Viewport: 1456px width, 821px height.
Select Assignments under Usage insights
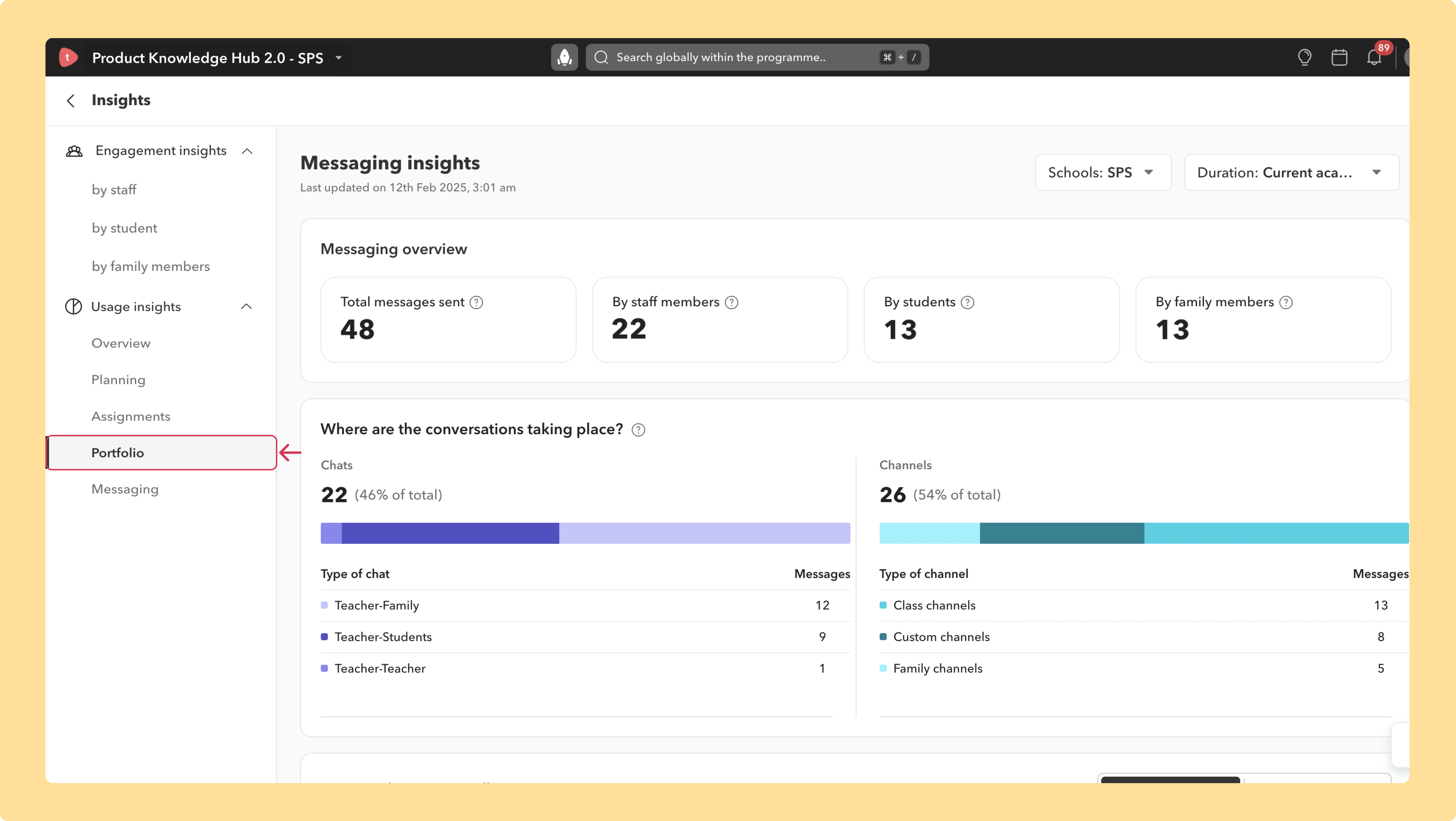[x=131, y=416]
